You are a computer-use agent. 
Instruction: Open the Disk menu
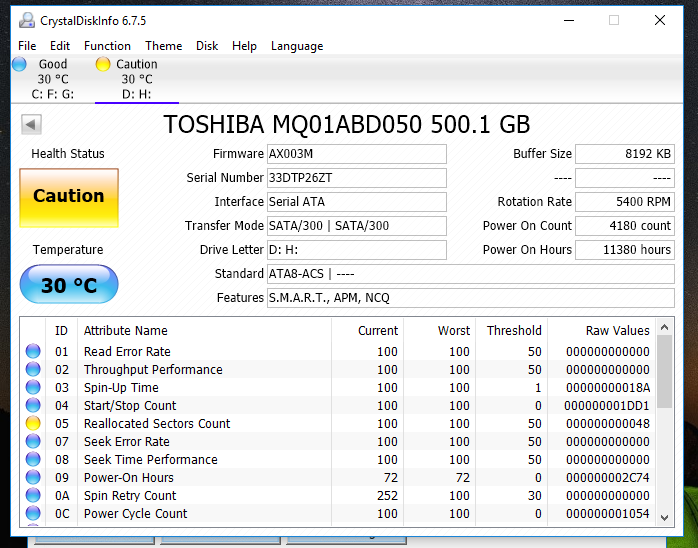(207, 46)
